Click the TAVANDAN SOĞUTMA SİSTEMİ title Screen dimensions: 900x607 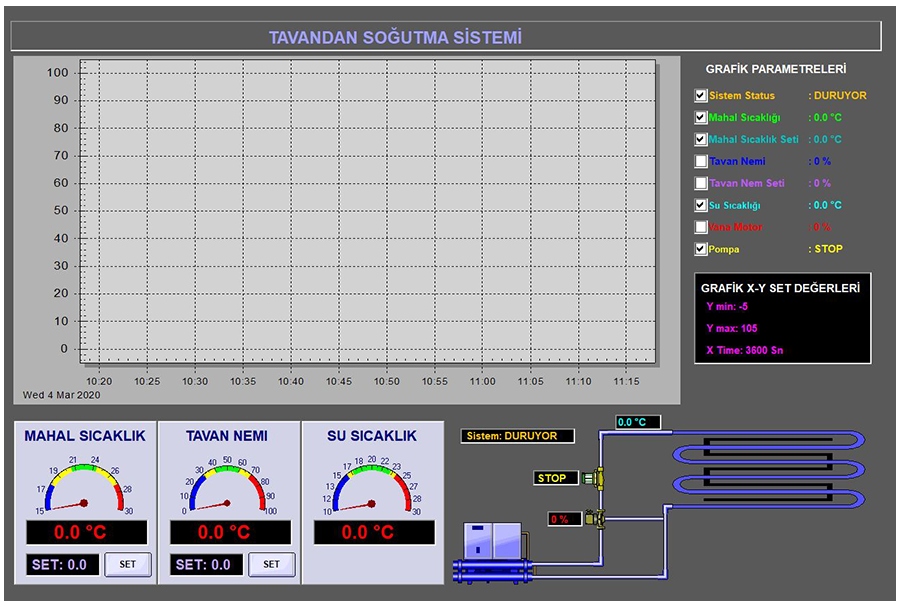[395, 38]
